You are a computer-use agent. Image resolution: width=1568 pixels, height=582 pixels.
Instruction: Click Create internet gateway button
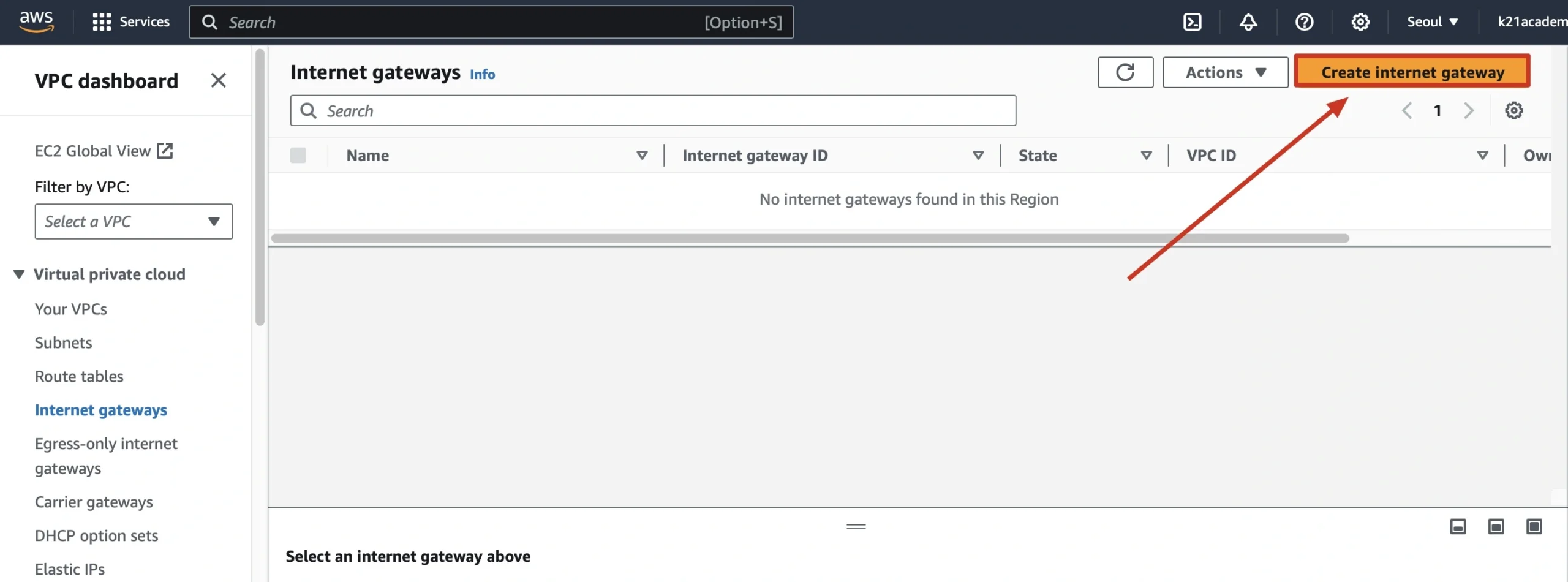1412,72
